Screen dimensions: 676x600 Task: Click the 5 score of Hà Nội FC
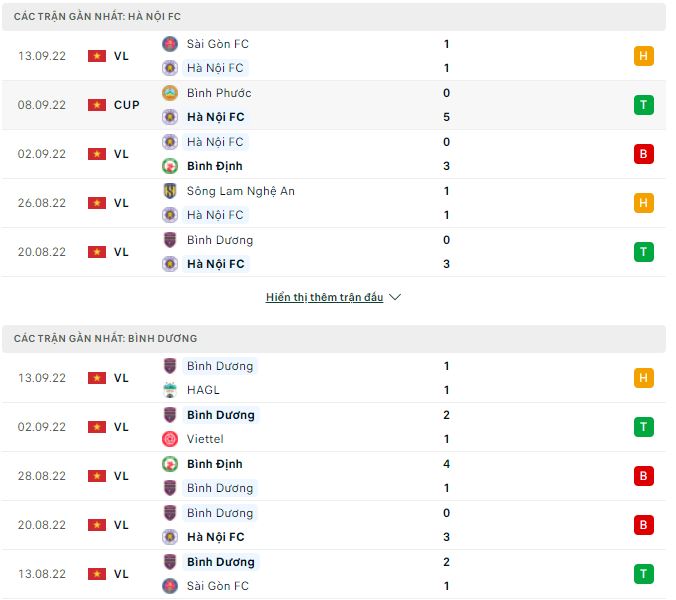(446, 117)
